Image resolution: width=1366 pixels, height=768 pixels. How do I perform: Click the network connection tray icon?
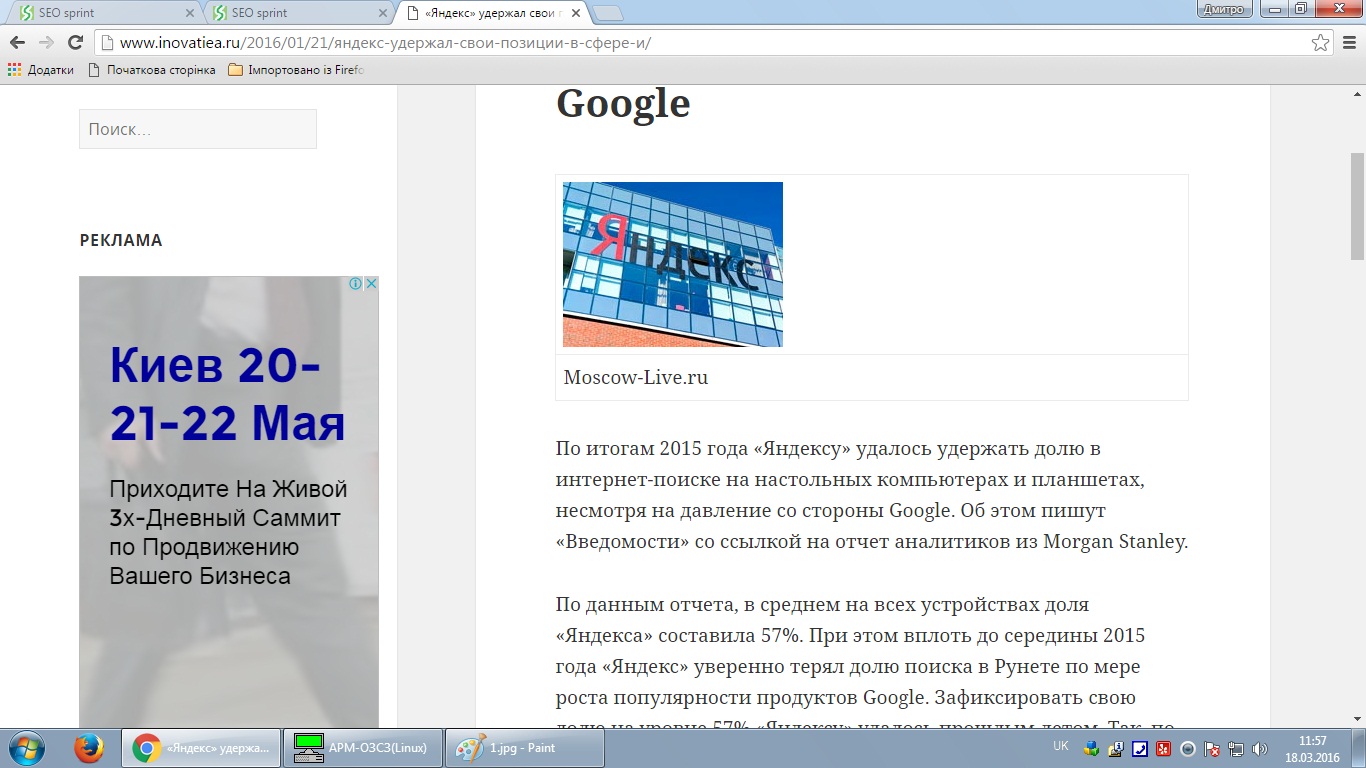pos(1236,748)
